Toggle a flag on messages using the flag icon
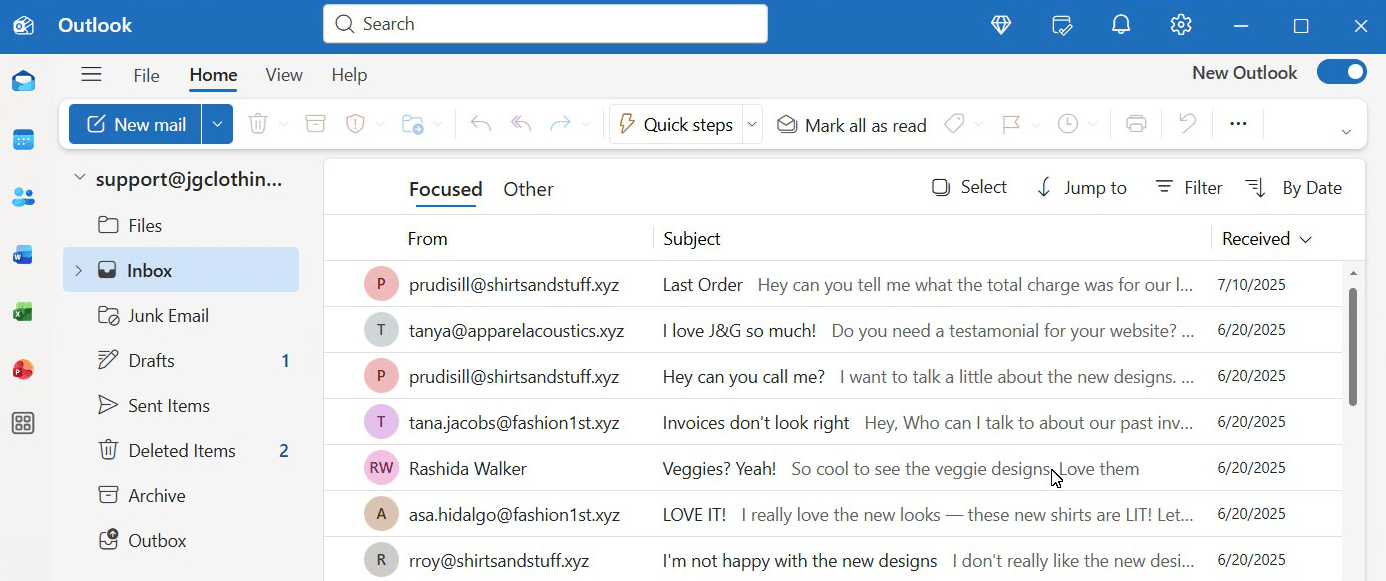 pos(1012,123)
